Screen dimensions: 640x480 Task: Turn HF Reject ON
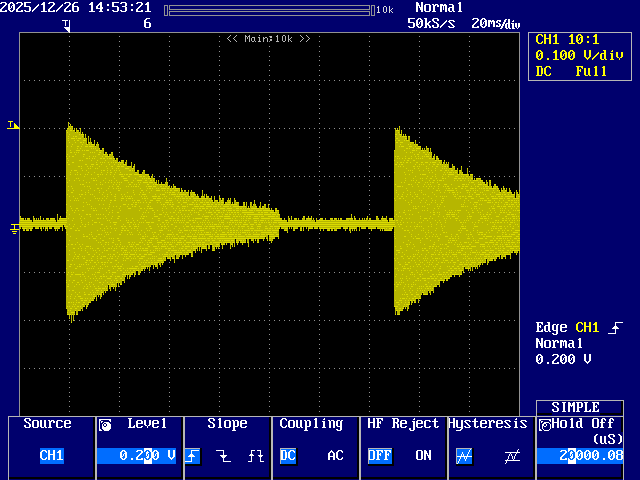tap(423, 456)
